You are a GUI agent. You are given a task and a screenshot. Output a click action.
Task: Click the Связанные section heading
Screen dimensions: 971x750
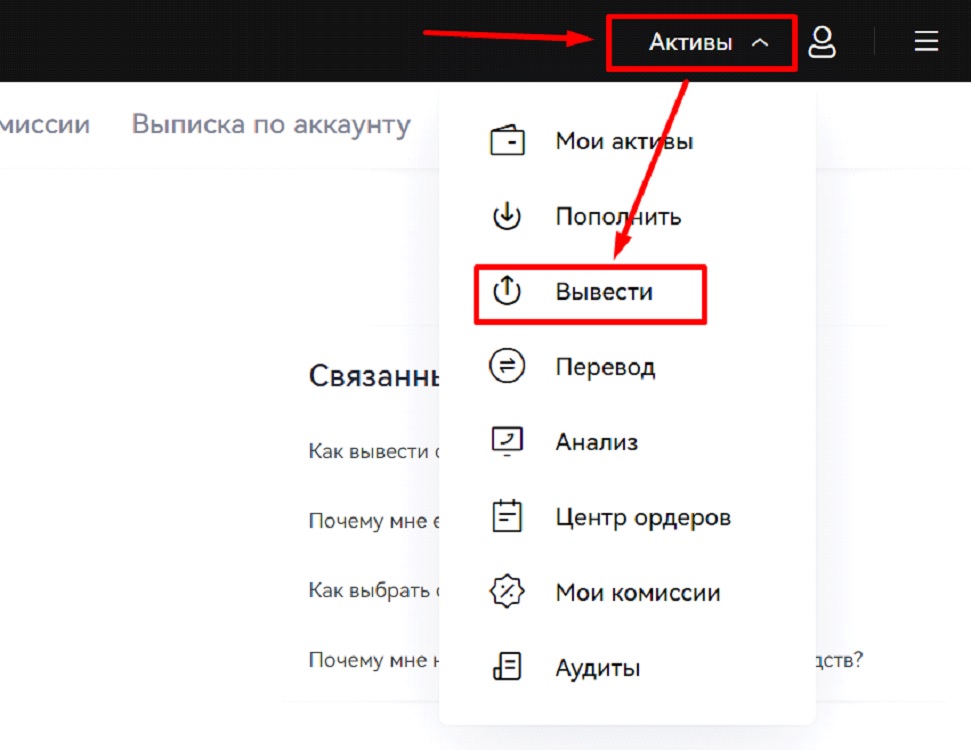click(375, 375)
